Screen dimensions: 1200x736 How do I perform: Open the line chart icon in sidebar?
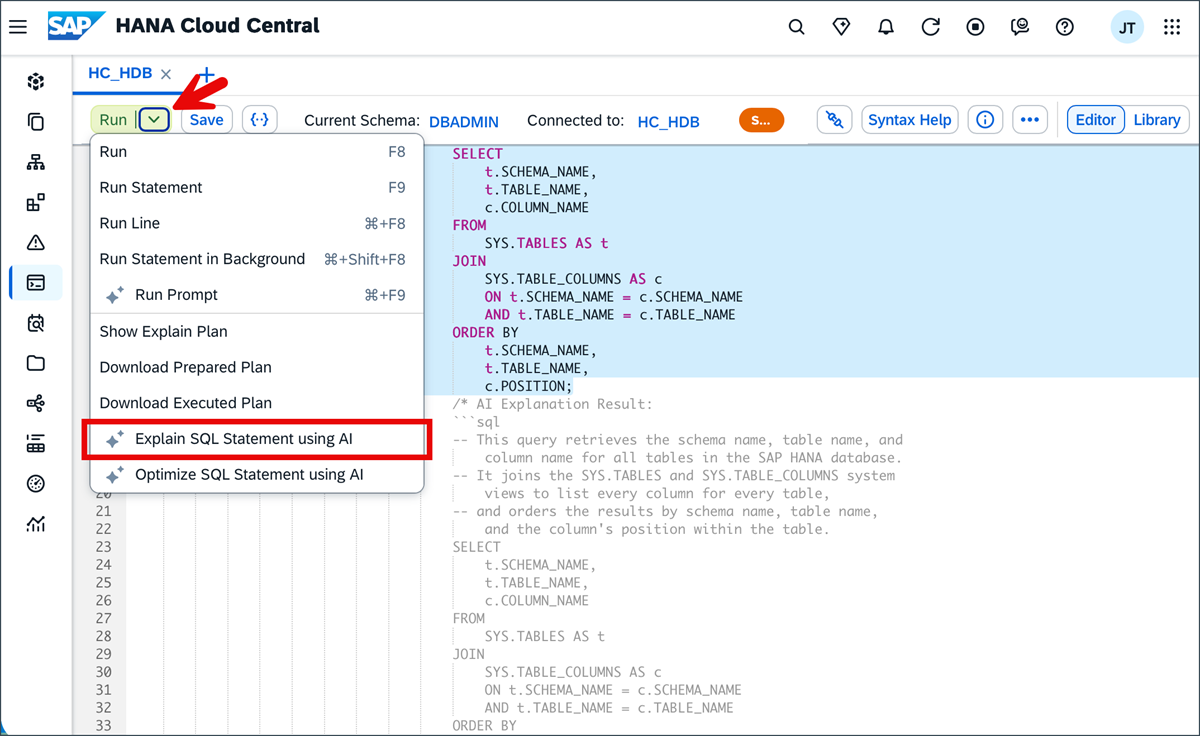tap(36, 524)
